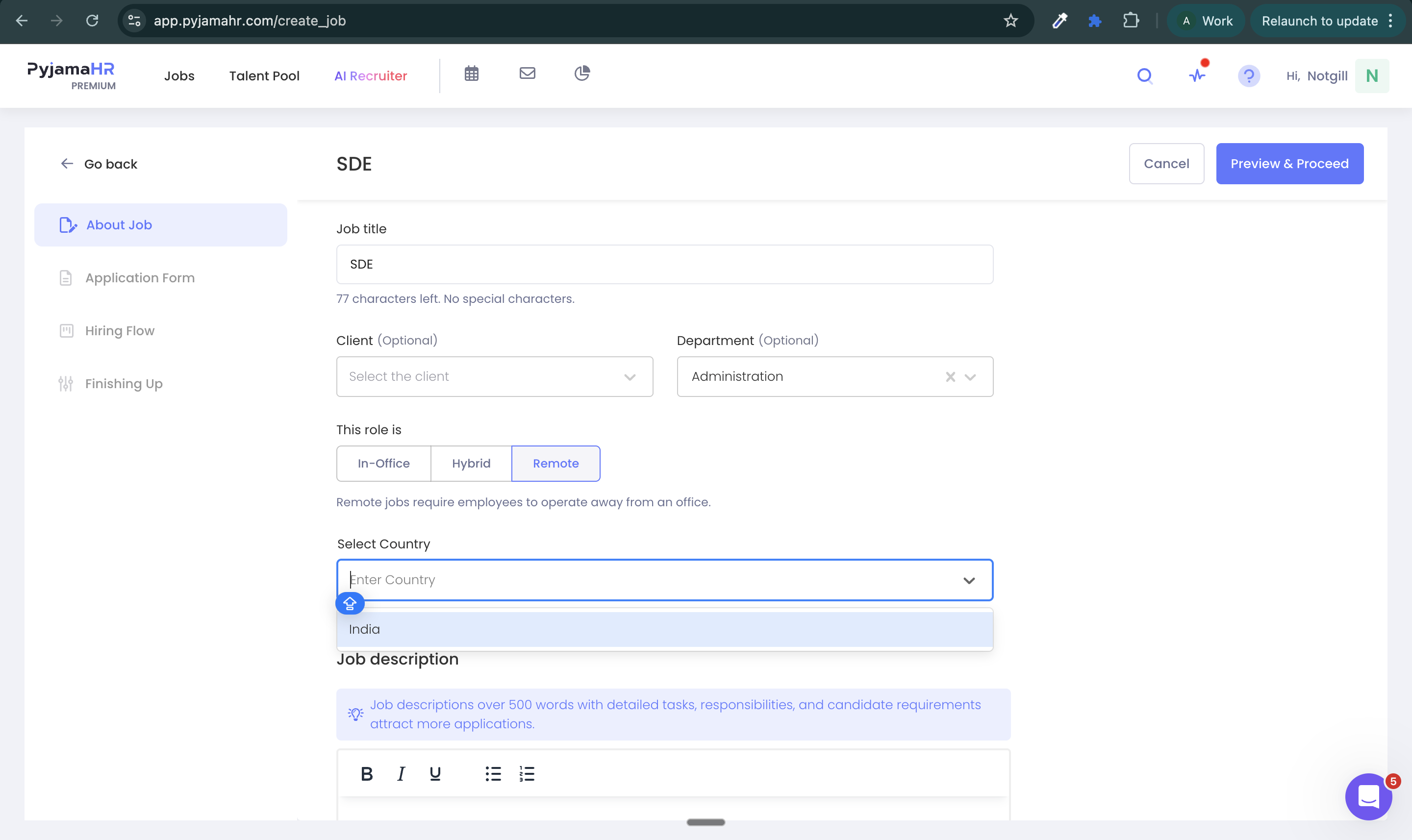Choose India from the country list

click(665, 629)
